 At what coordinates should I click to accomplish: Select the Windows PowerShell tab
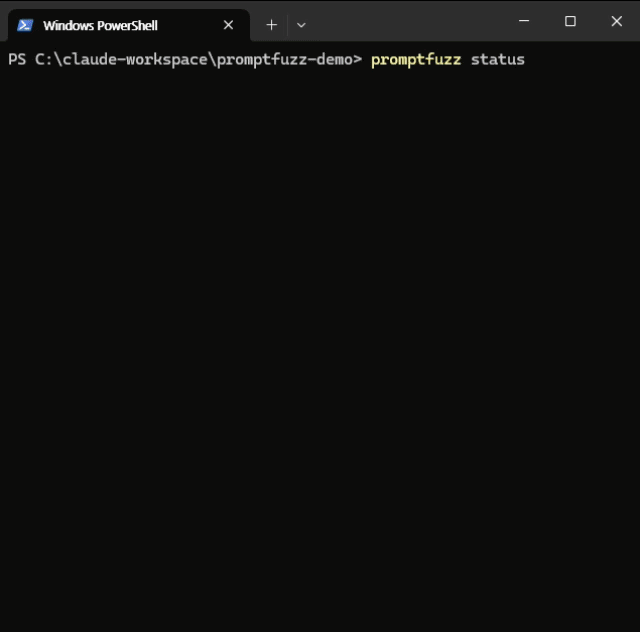129,25
